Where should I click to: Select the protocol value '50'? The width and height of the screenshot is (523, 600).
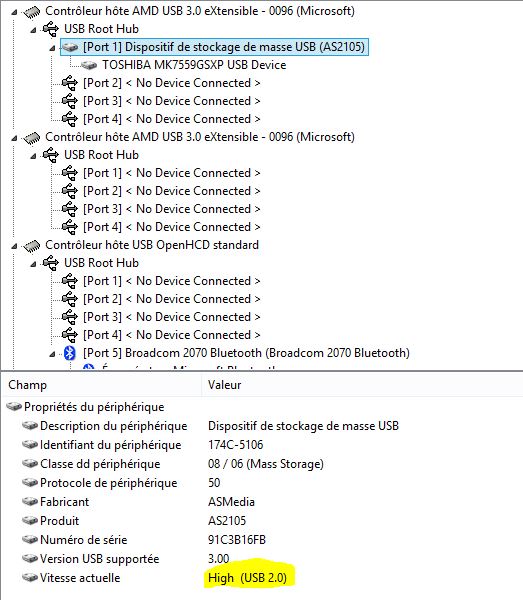click(214, 483)
